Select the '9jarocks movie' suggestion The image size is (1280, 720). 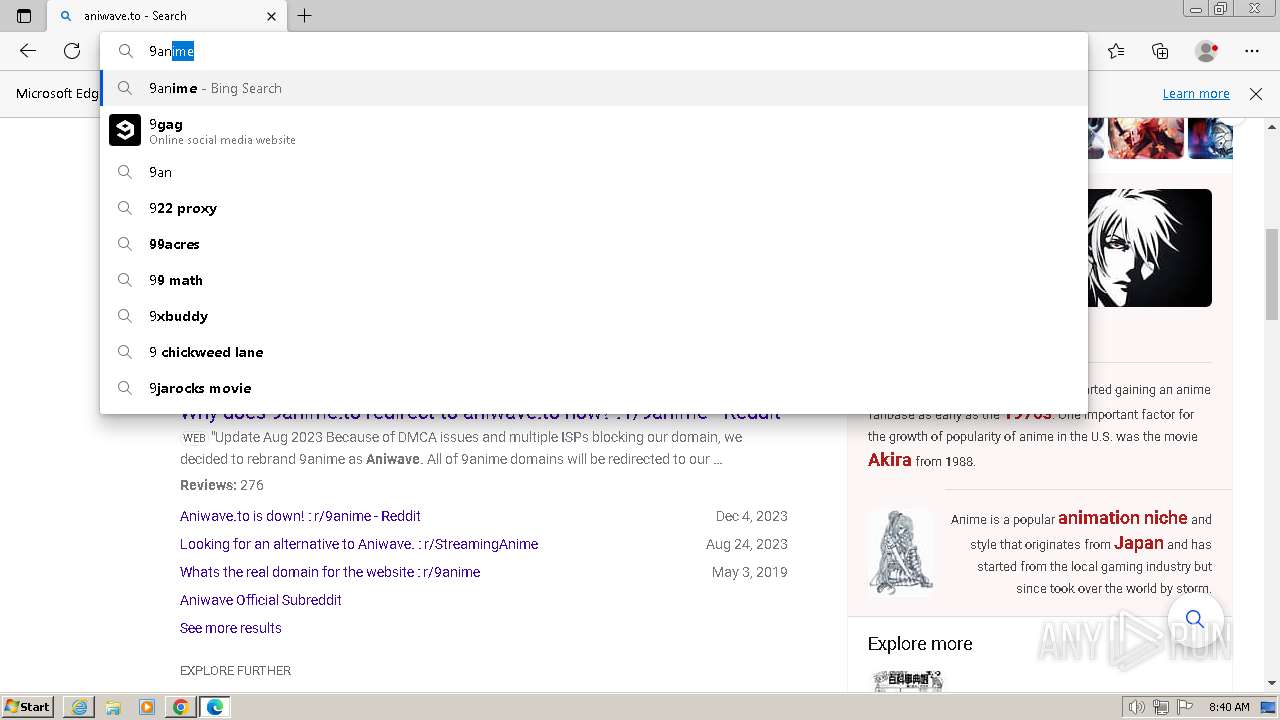(x=594, y=388)
